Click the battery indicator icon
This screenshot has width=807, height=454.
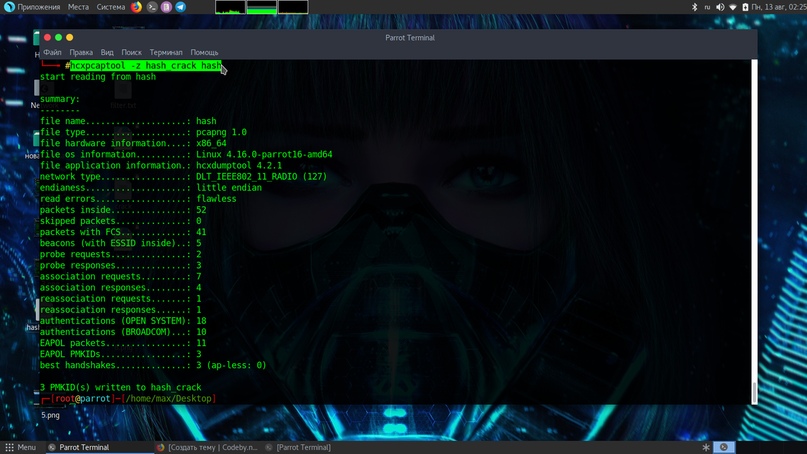click(746, 7)
